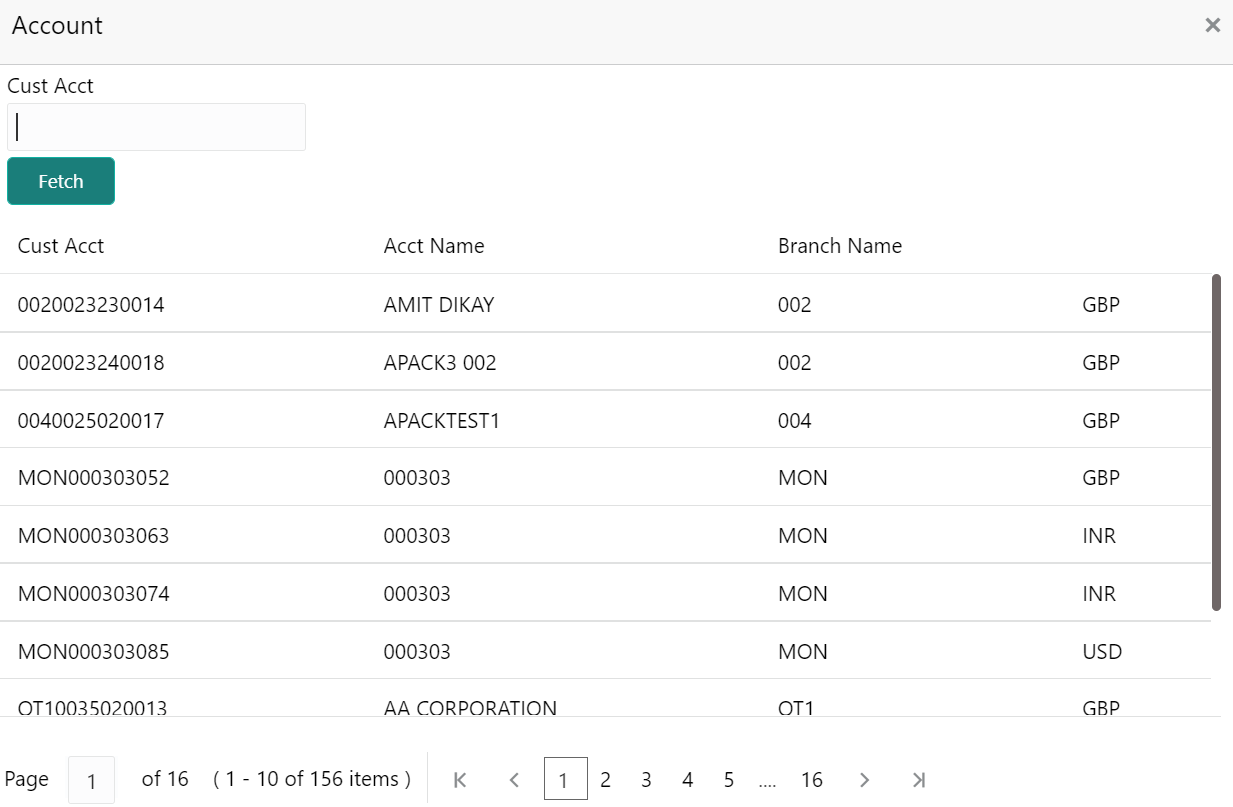
Task: Select account MON000303052
Action: 94,478
